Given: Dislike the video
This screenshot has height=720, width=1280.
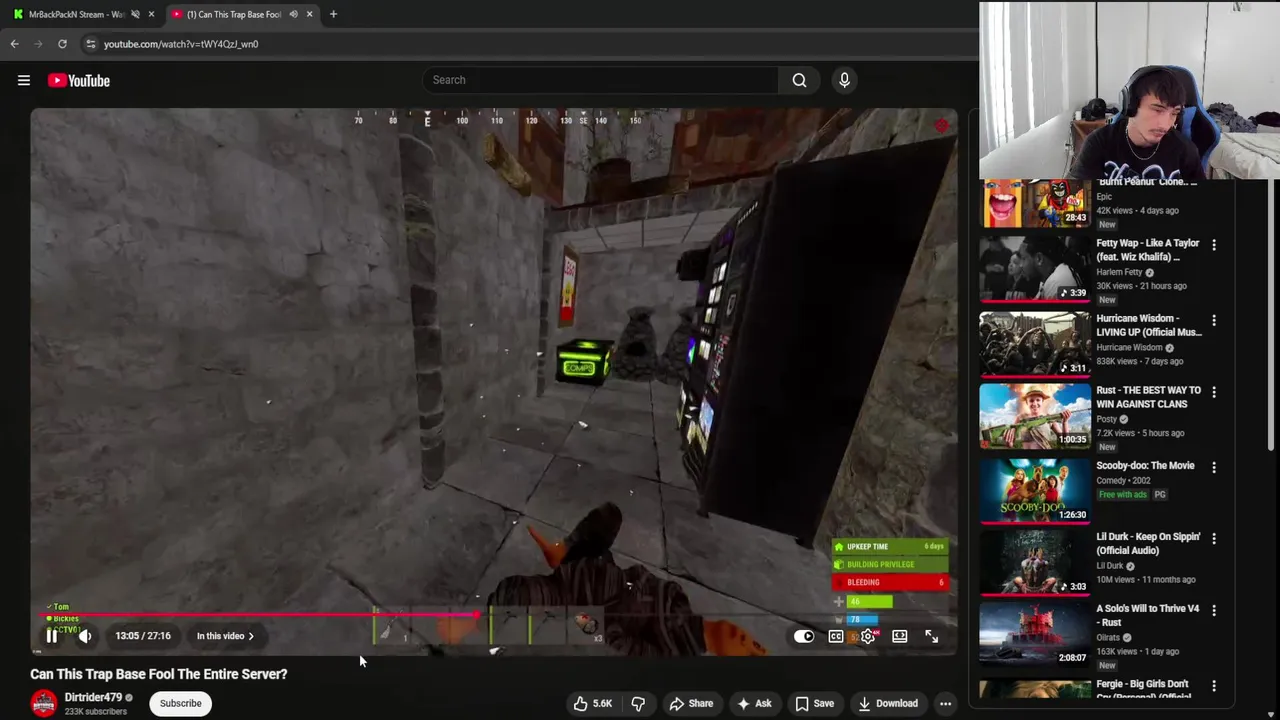Looking at the screenshot, I should click(638, 703).
